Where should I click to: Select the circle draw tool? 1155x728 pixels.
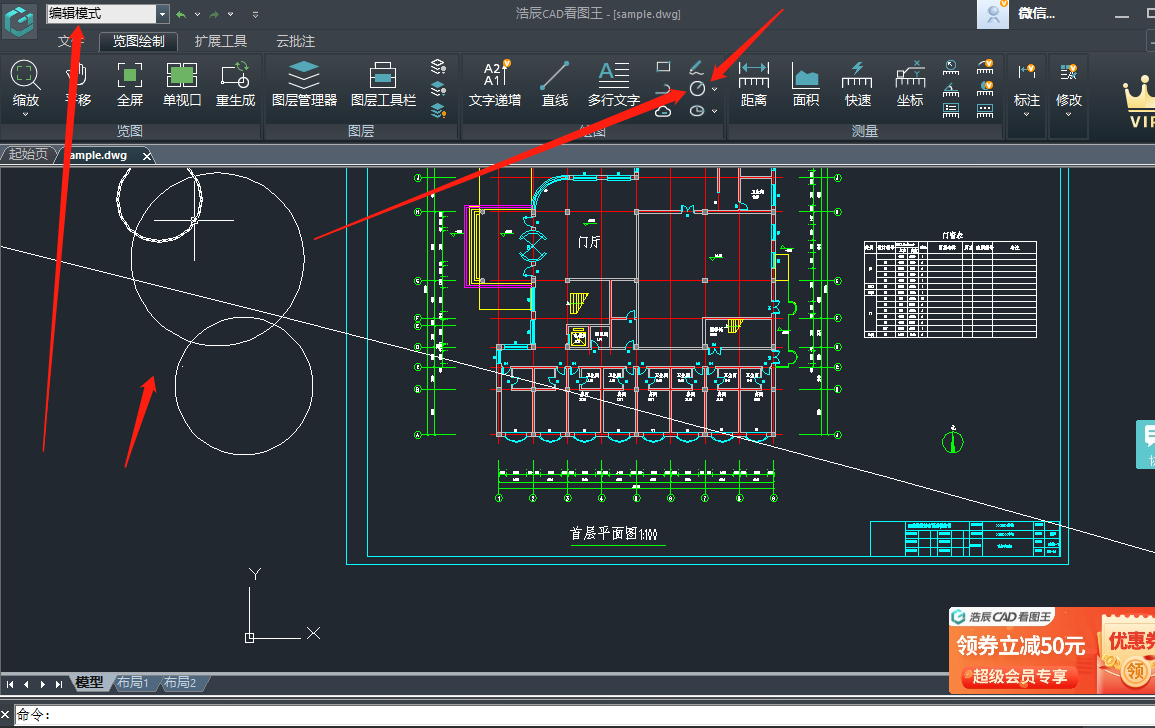(697, 89)
